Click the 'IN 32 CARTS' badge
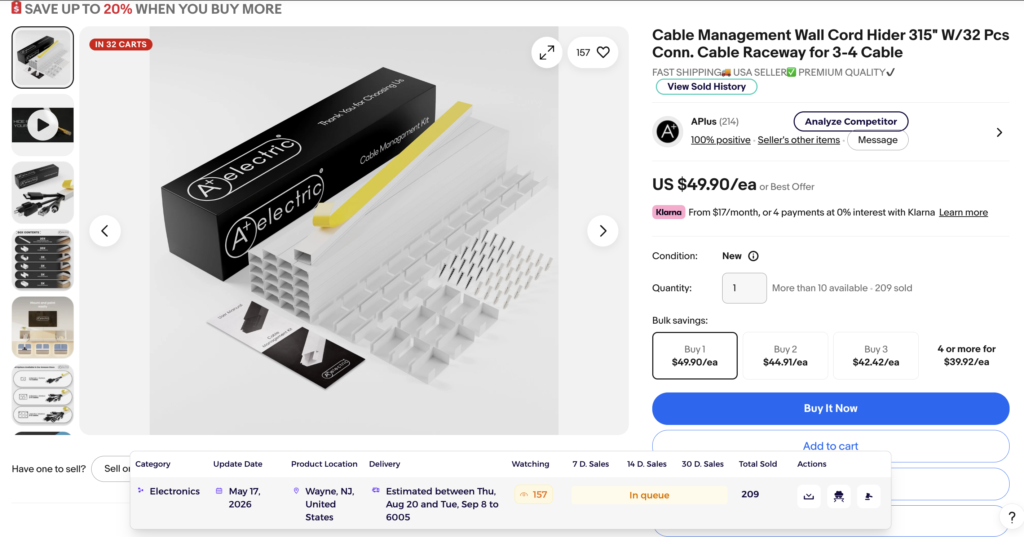1024x537 pixels. [x=121, y=44]
